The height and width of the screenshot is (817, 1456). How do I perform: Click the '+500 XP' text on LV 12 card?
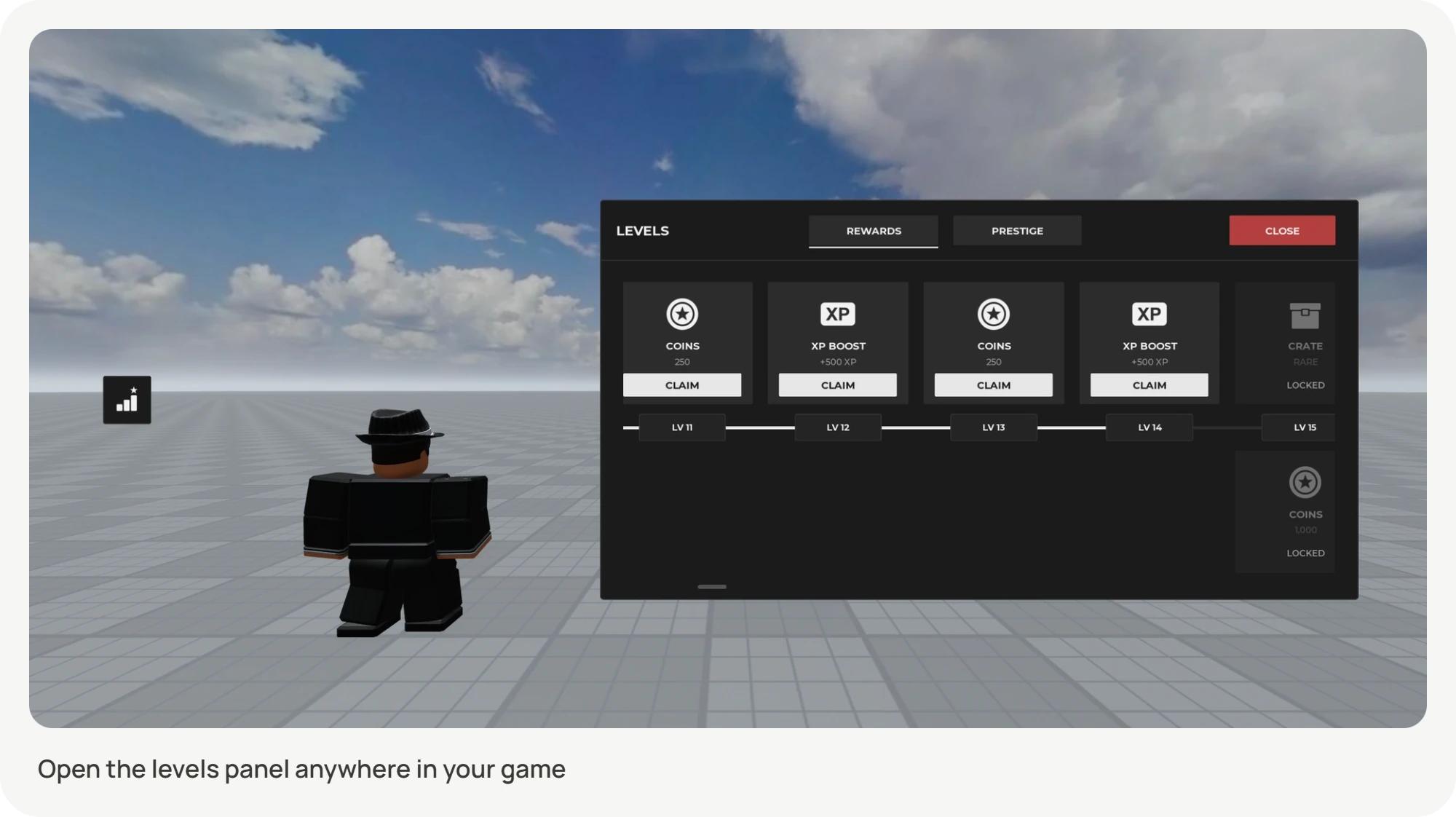[x=838, y=362]
